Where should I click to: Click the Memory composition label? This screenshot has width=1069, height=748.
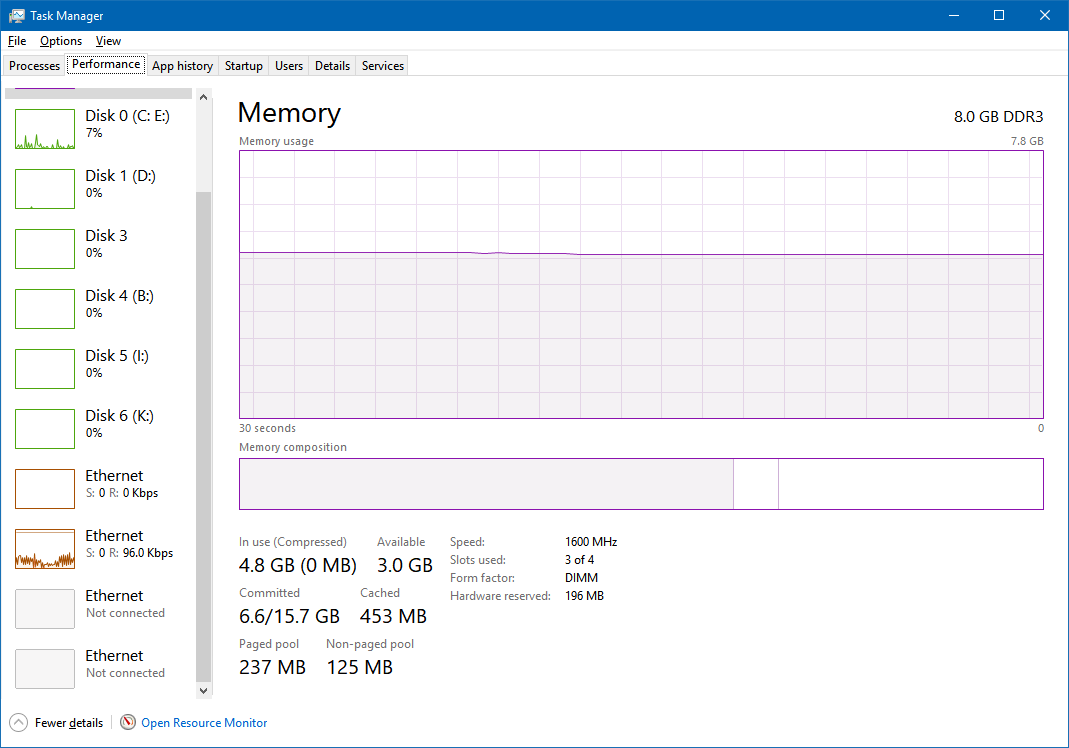(x=292, y=447)
